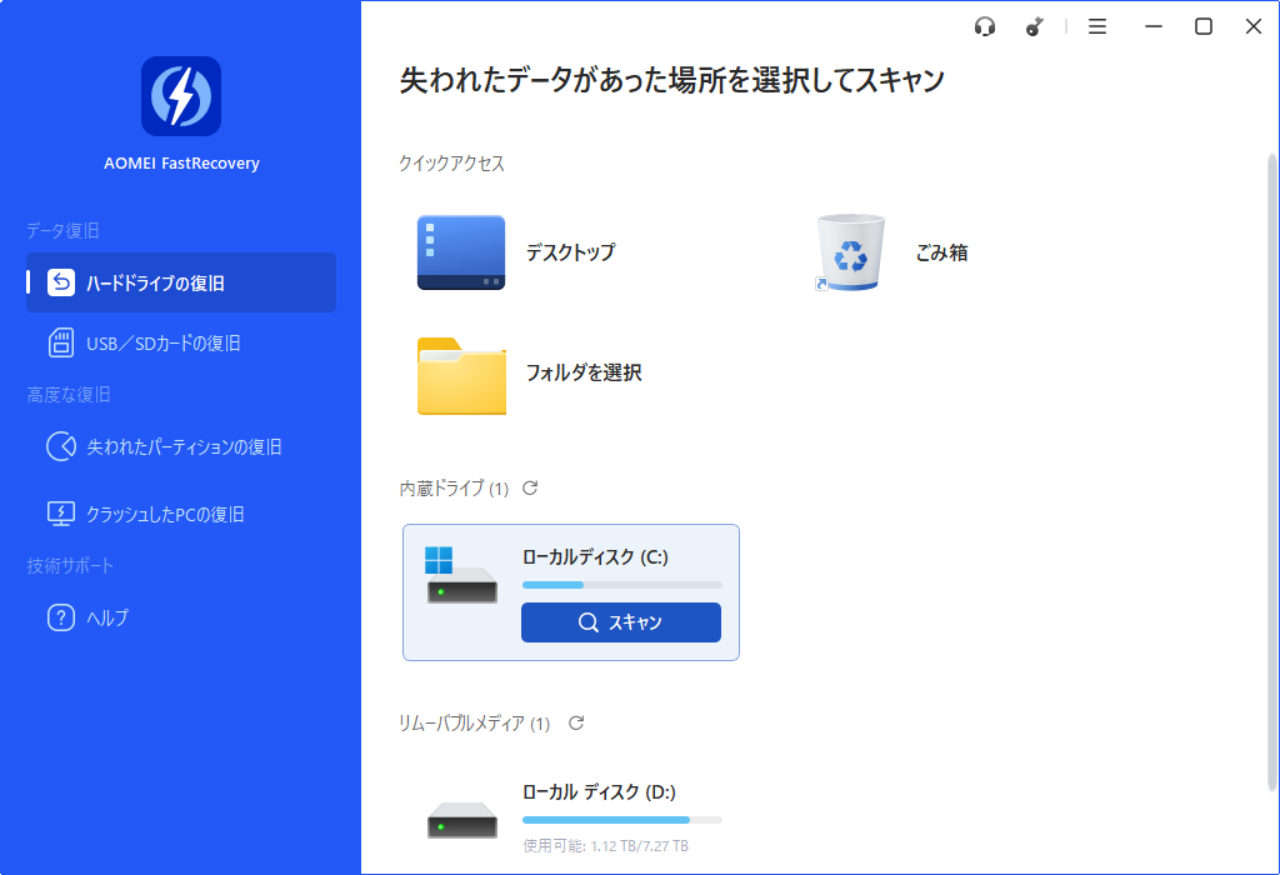Image resolution: width=1280 pixels, height=875 pixels.
Task: Click the recycle bin icon
Action: coord(850,252)
